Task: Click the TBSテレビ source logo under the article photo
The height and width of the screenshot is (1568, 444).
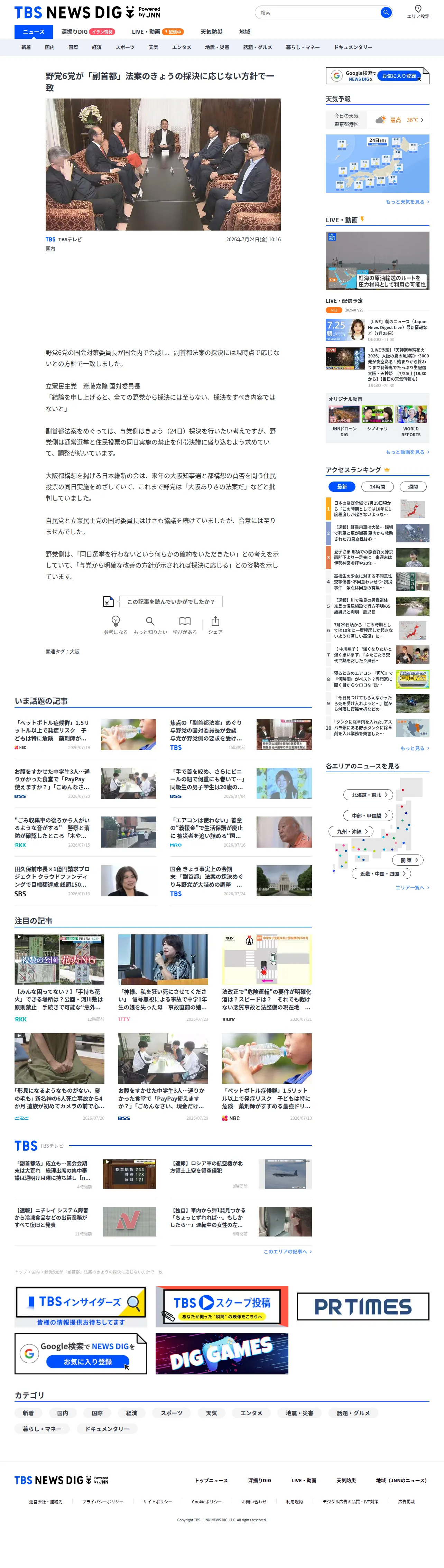Action: (x=63, y=239)
